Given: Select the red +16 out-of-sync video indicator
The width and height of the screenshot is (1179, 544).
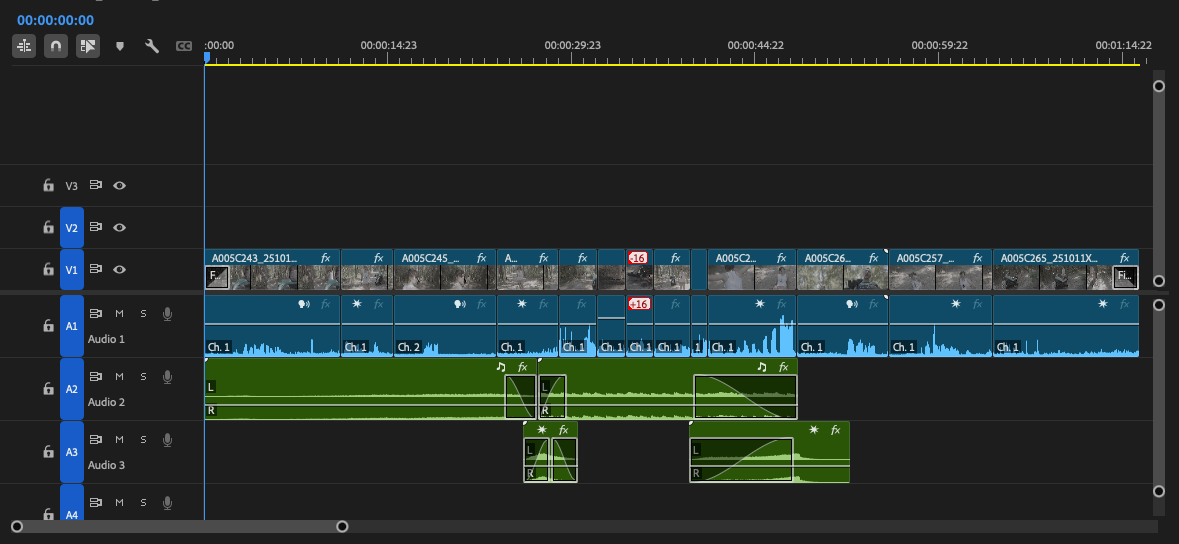Looking at the screenshot, I should pos(638,258).
